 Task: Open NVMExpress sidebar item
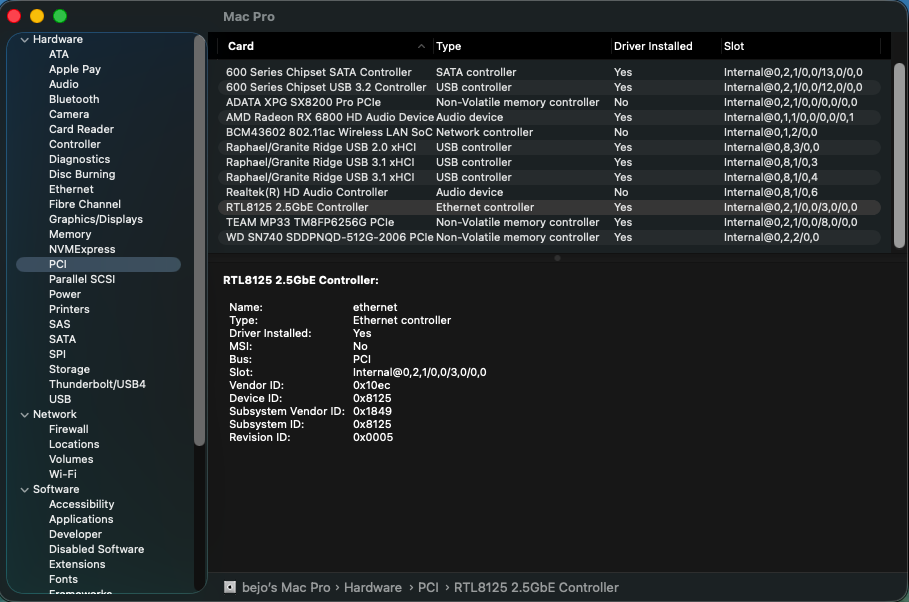tap(82, 249)
